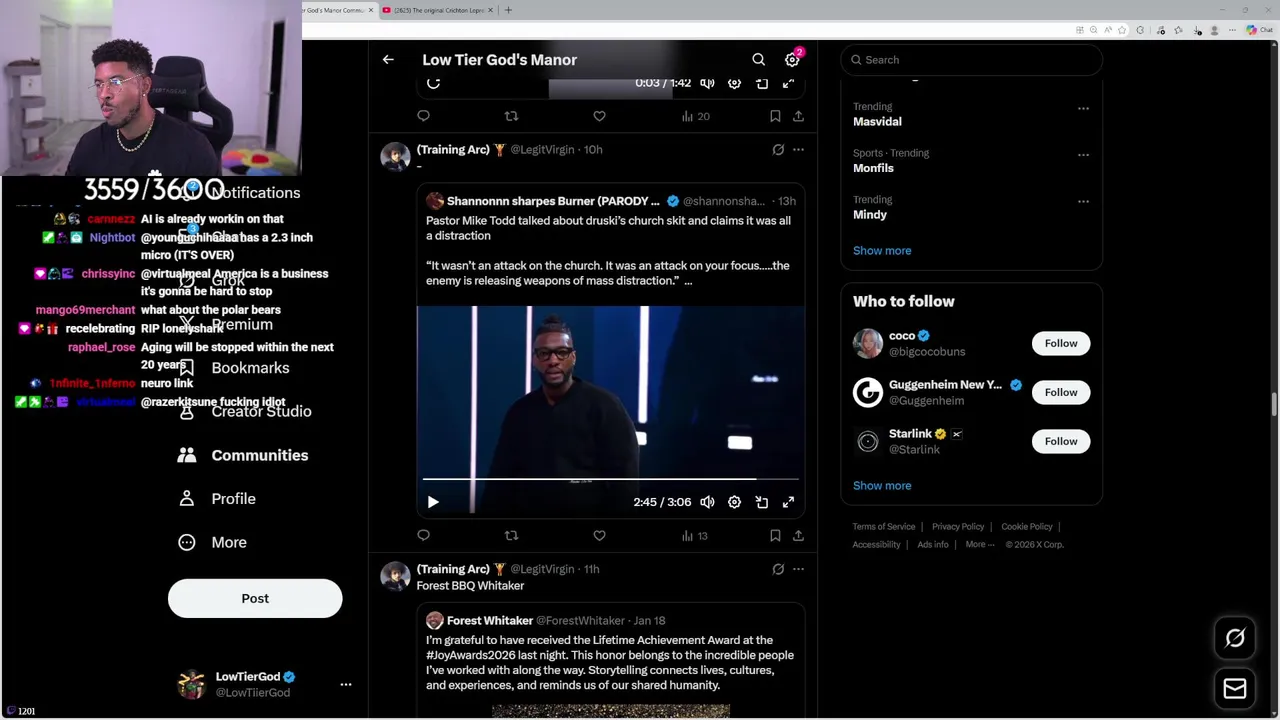The image size is (1280, 720).
Task: Follow the Starlink account
Action: (x=1061, y=441)
